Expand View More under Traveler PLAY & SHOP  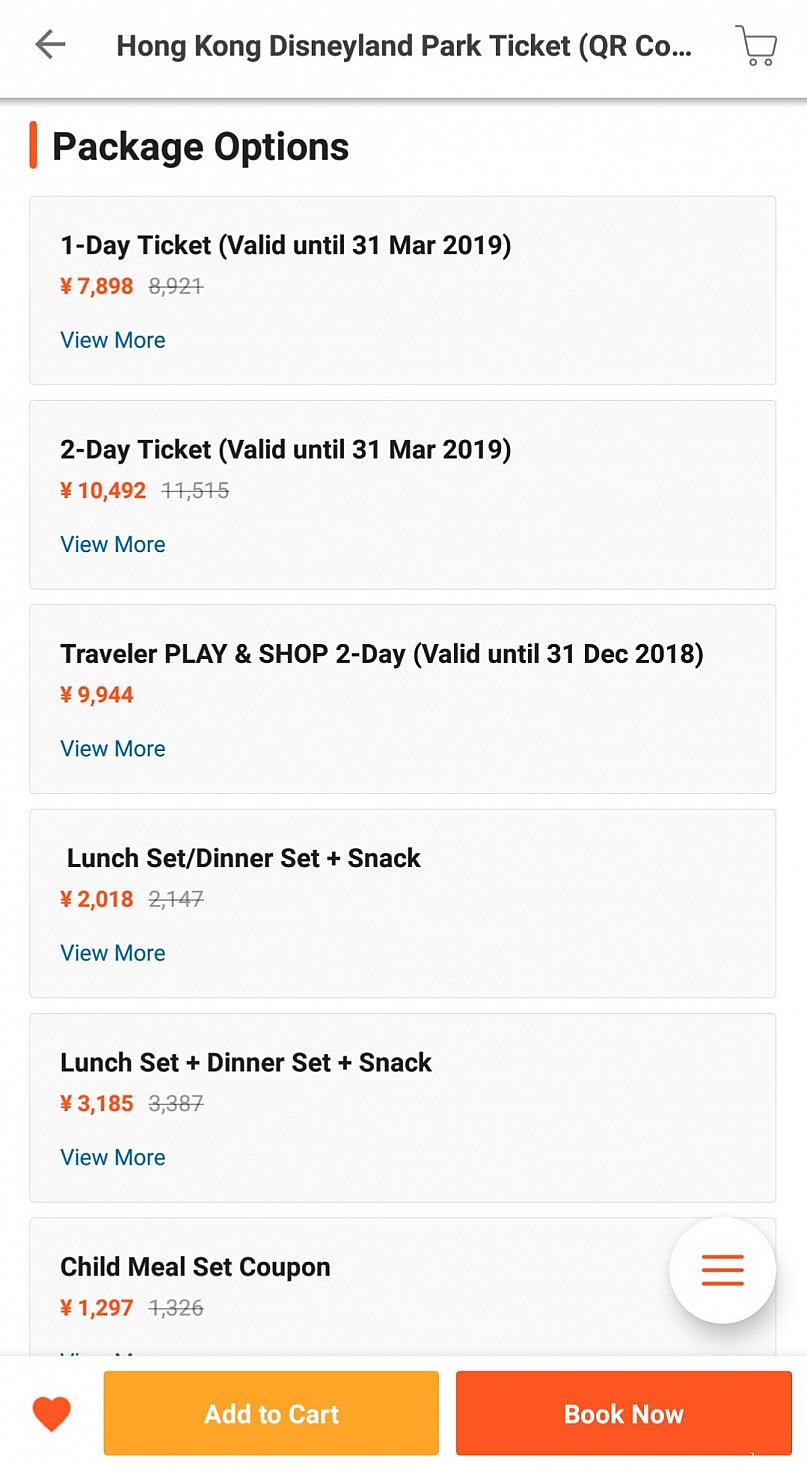click(113, 748)
